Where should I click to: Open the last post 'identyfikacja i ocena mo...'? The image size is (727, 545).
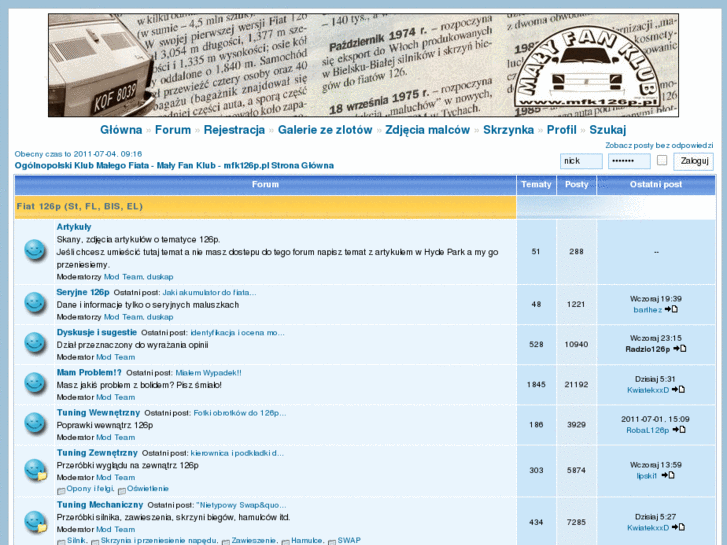pyautogui.click(x=237, y=333)
